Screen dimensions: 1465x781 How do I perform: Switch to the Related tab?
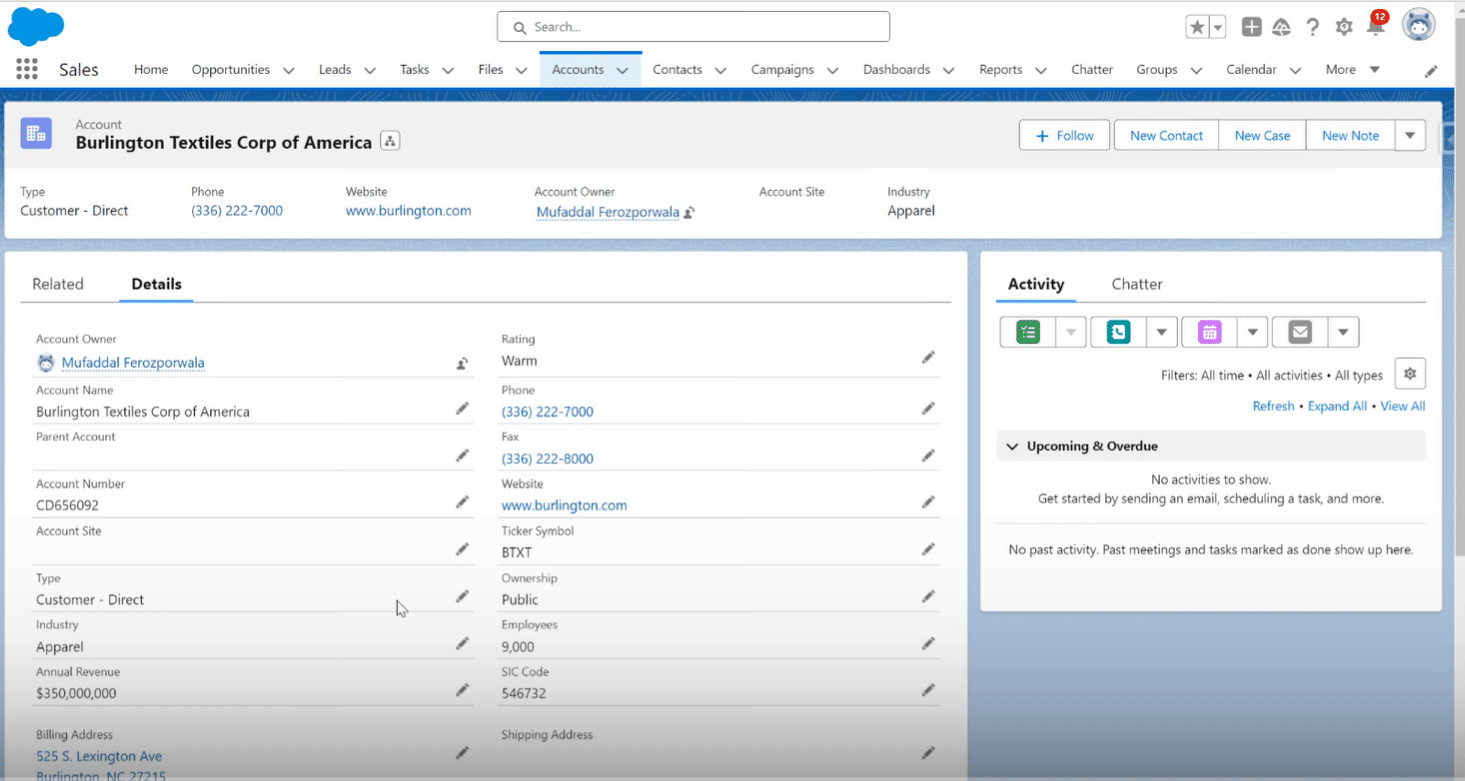coord(58,284)
